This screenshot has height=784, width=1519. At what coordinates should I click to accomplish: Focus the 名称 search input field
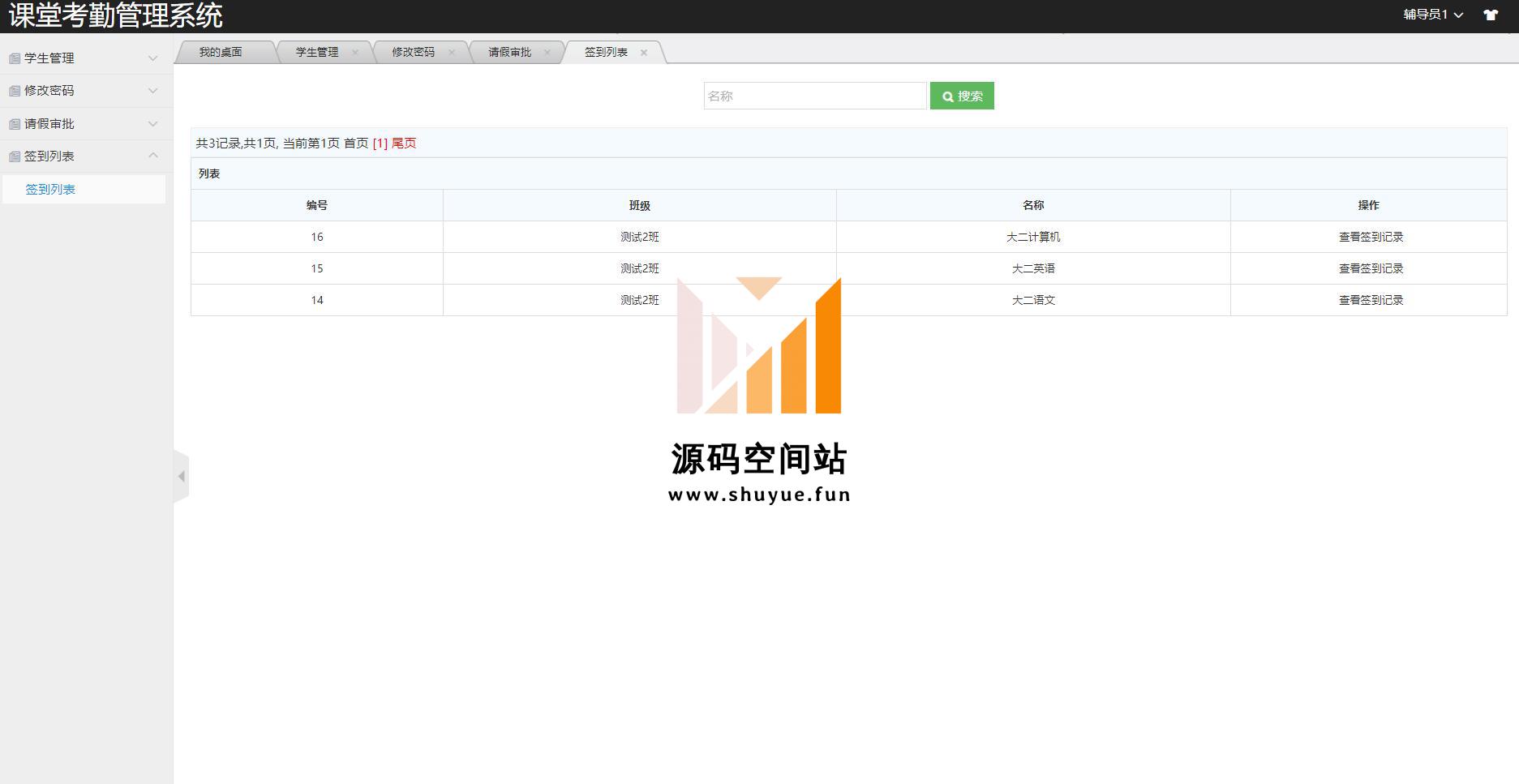tap(814, 96)
